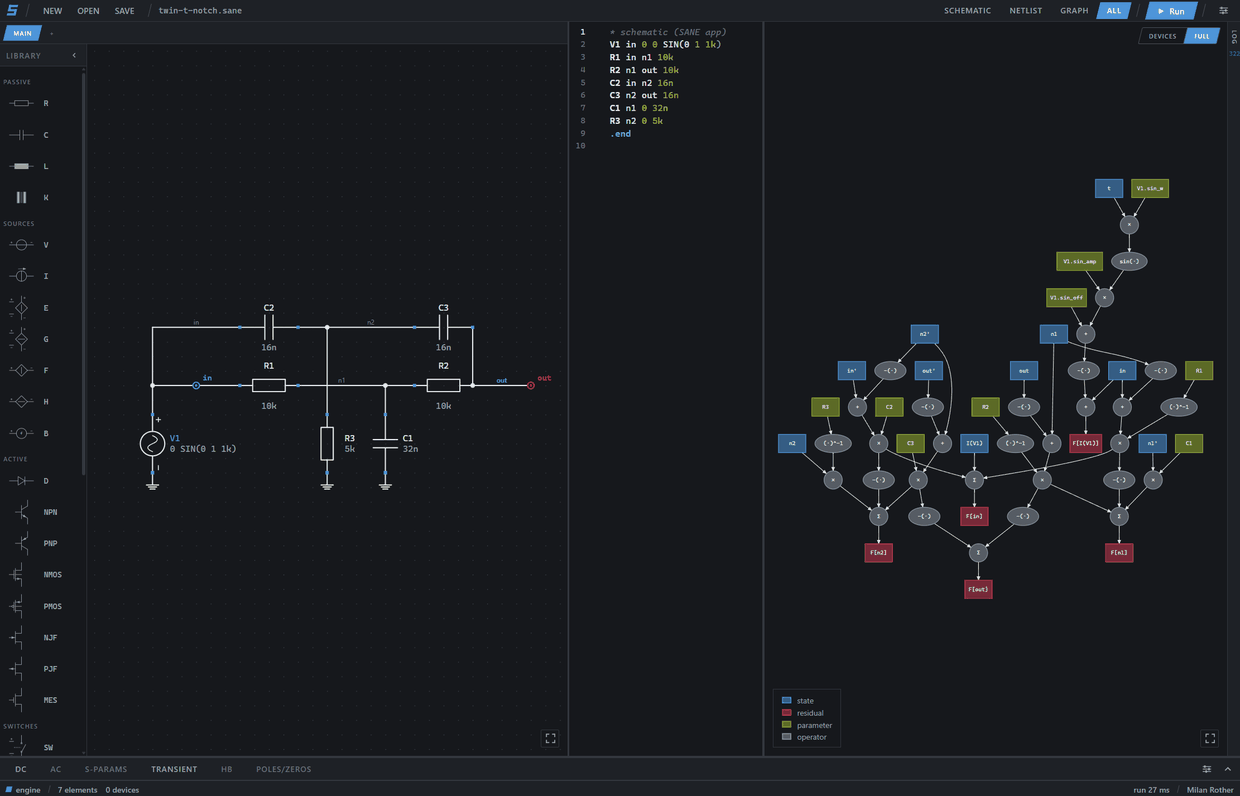Choose the coupled inductor K component

coord(30,197)
